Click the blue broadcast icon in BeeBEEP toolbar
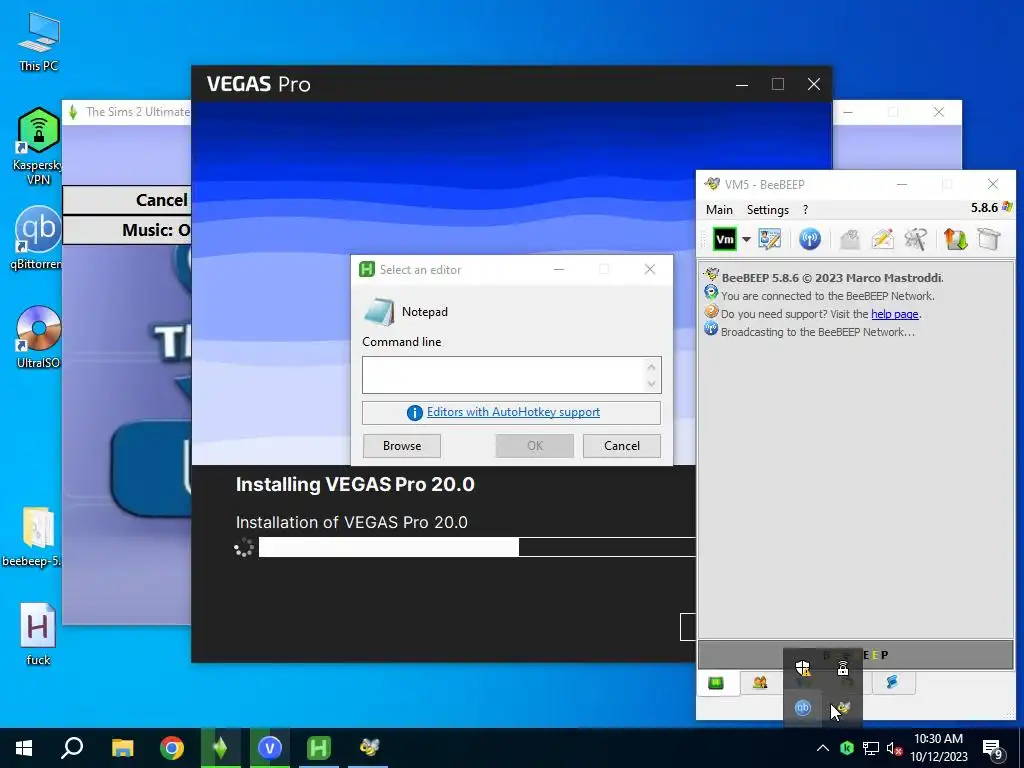 pos(810,239)
